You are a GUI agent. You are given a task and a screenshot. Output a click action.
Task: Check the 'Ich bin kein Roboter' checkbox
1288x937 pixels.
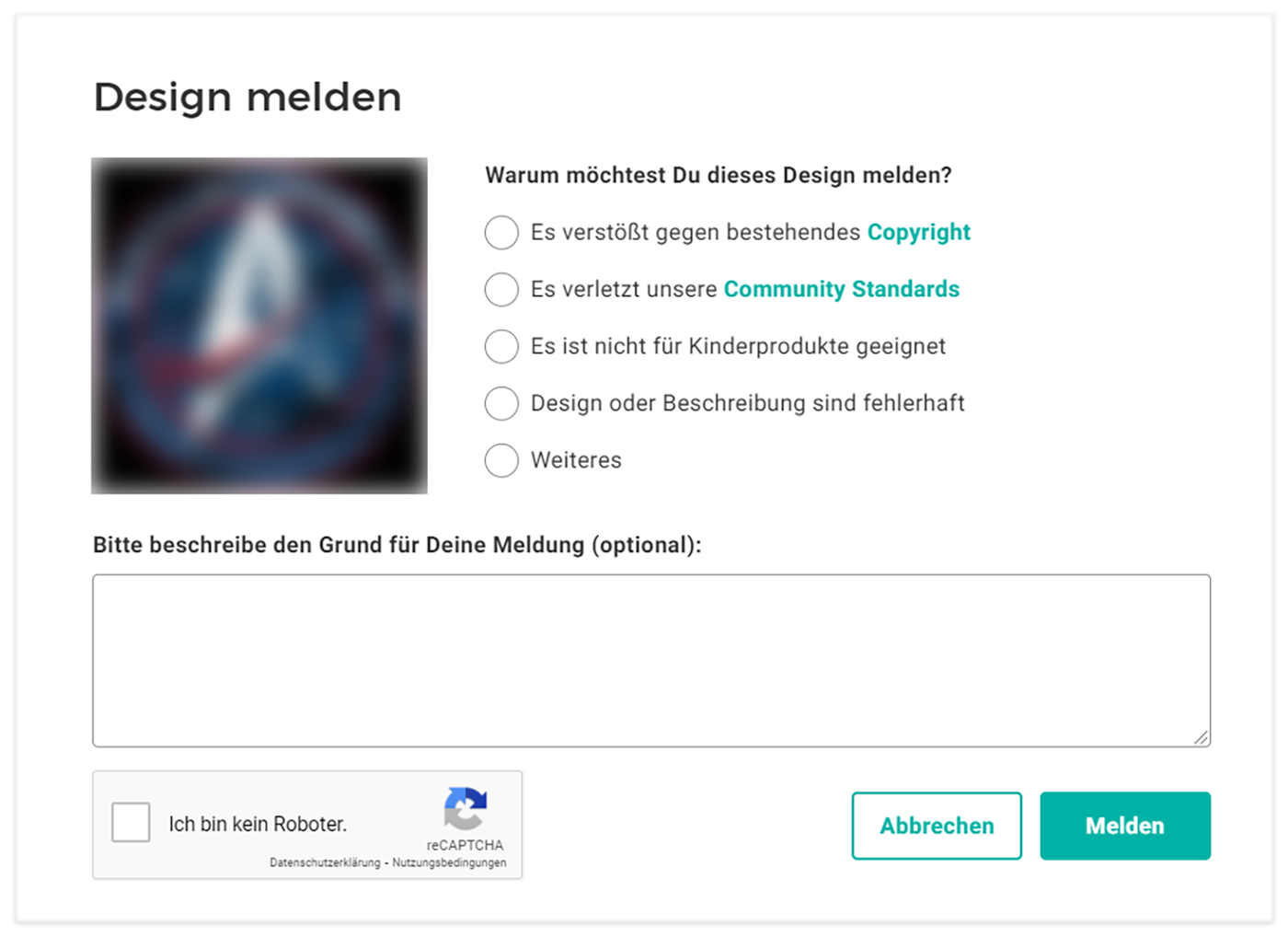(131, 823)
